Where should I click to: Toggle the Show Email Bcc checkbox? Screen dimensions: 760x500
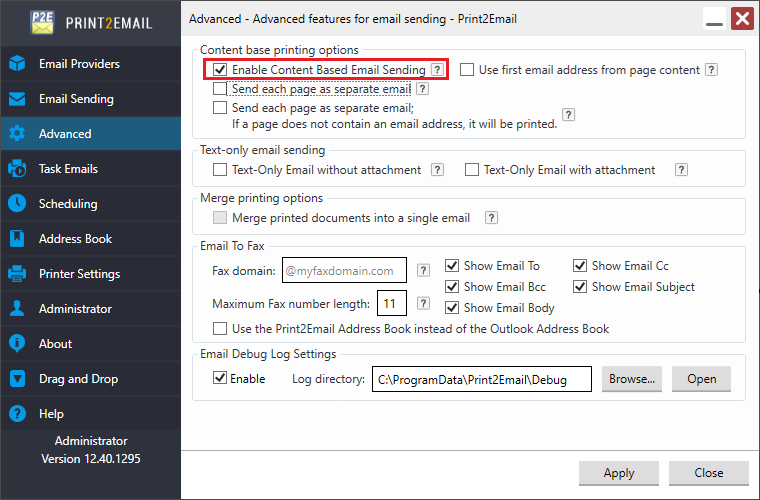pos(452,287)
